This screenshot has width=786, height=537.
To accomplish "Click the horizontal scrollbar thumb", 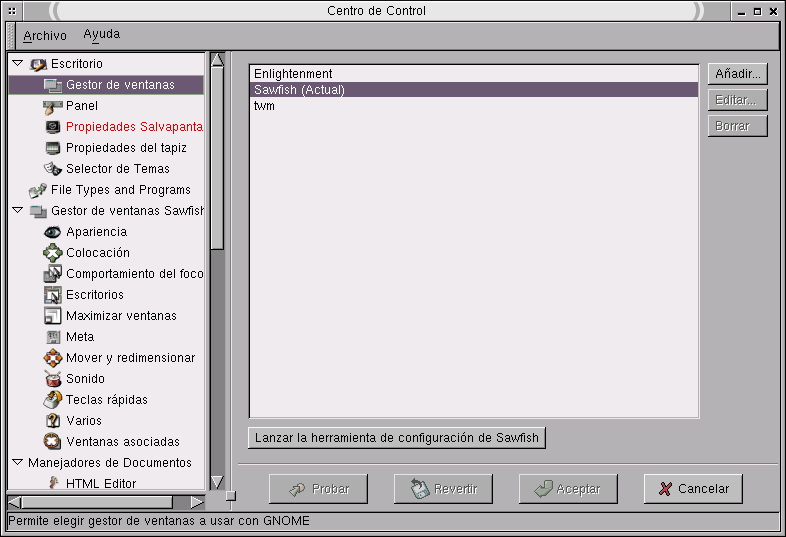I will coord(97,502).
